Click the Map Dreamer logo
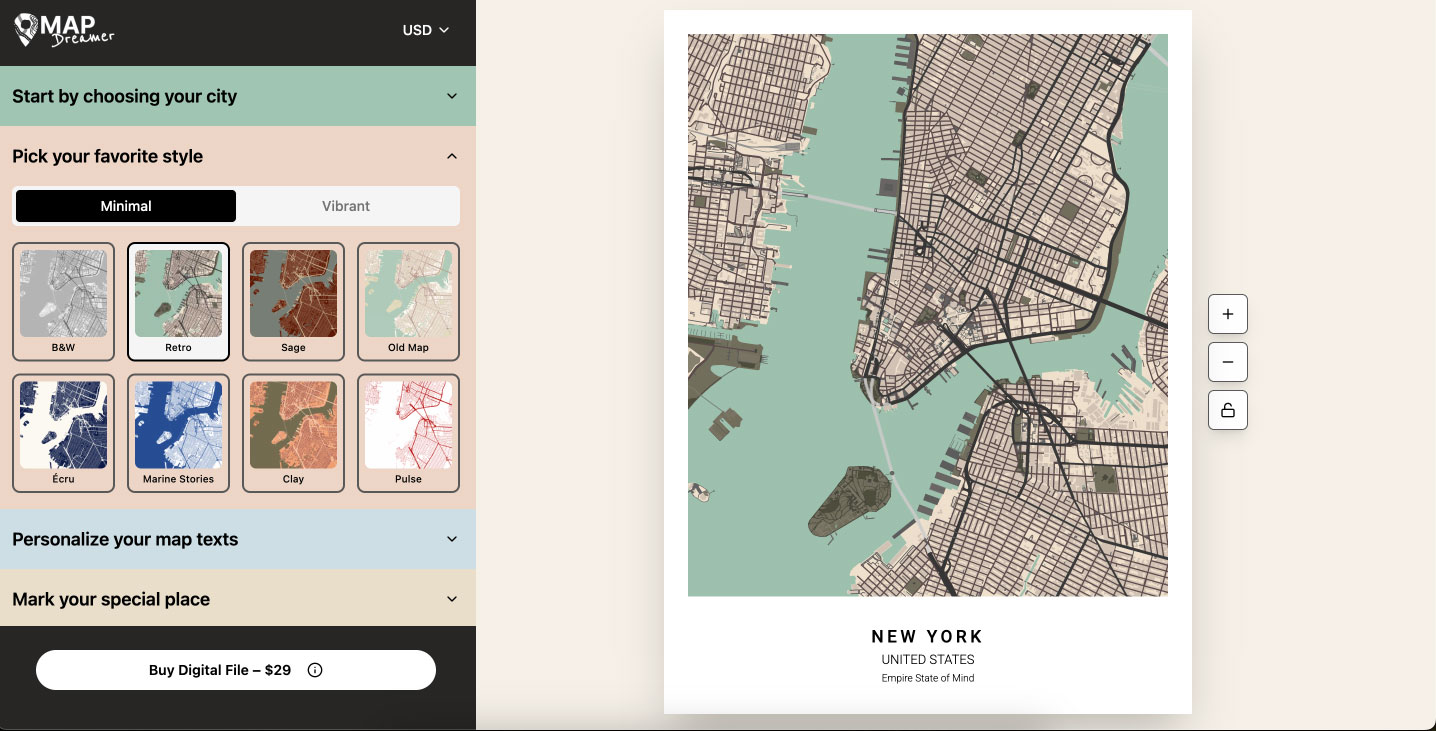1436x731 pixels. tap(65, 30)
